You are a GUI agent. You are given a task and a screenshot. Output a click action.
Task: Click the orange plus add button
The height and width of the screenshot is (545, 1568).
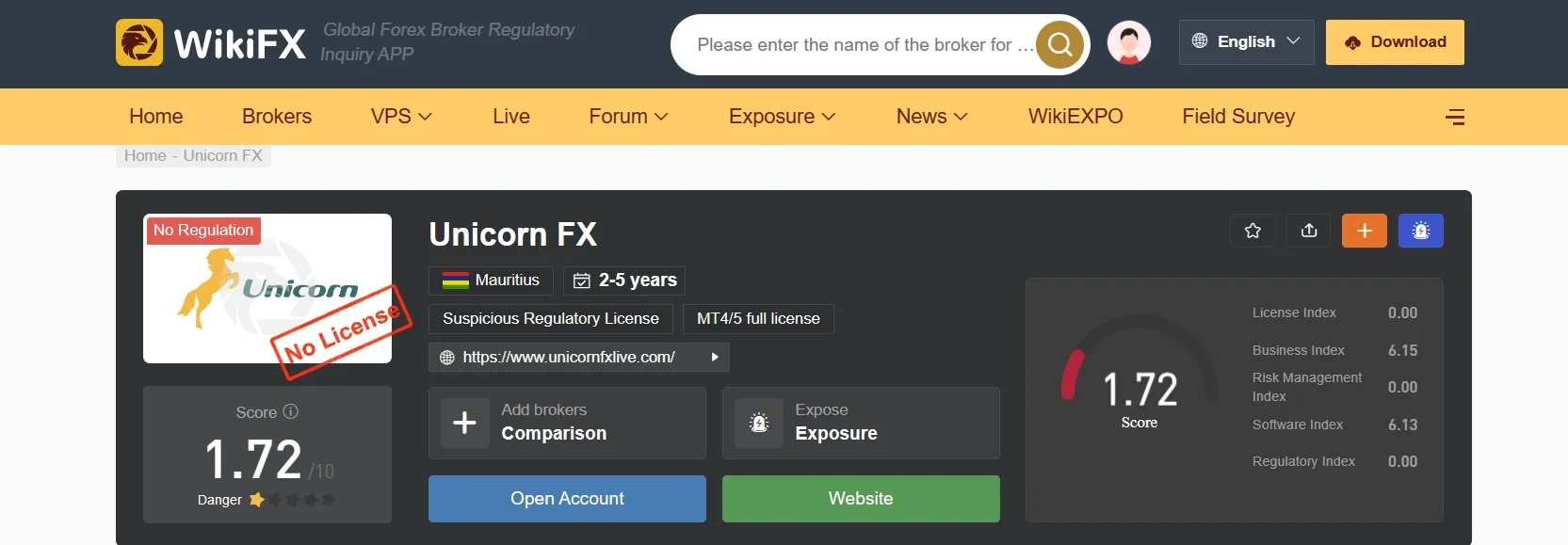click(1365, 231)
